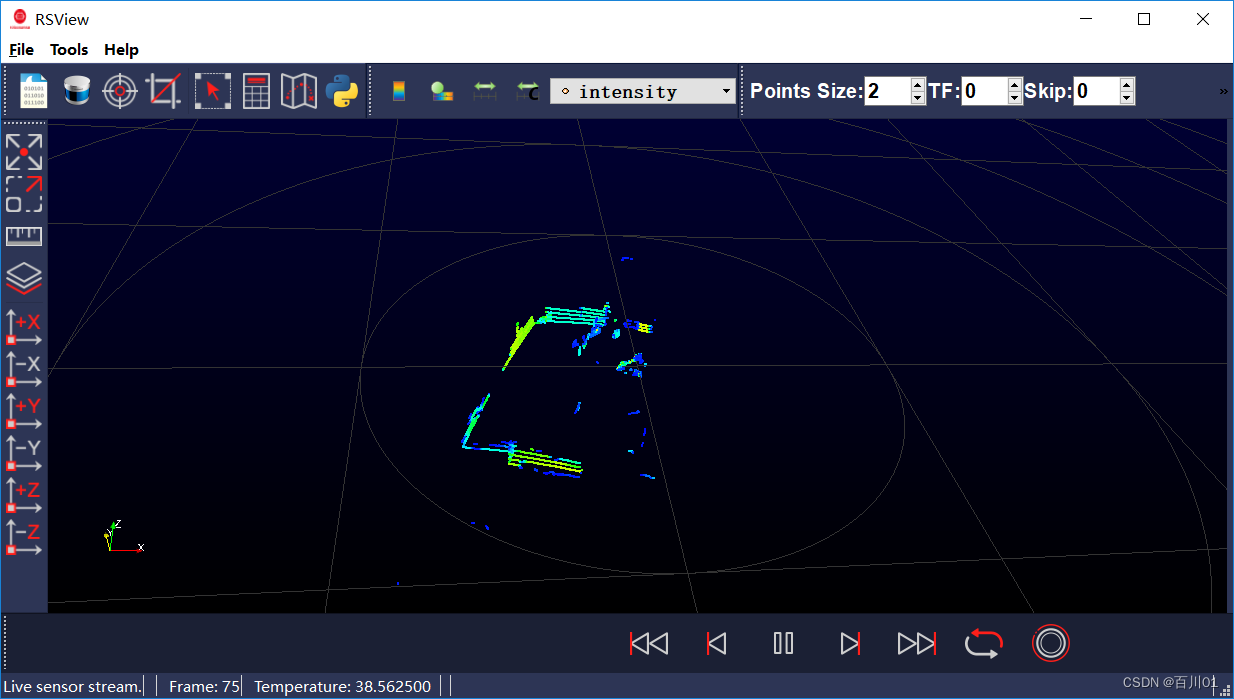Increase the TF value with up arrow
This screenshot has height=699, width=1234.
(1015, 85)
